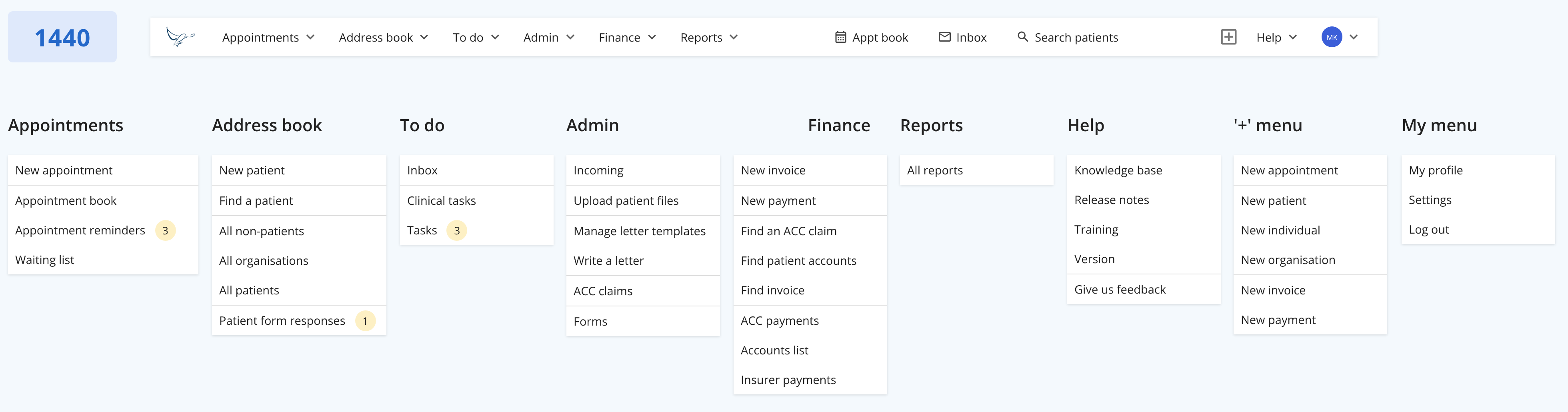Select Clinical tasks under To do

[x=477, y=201]
